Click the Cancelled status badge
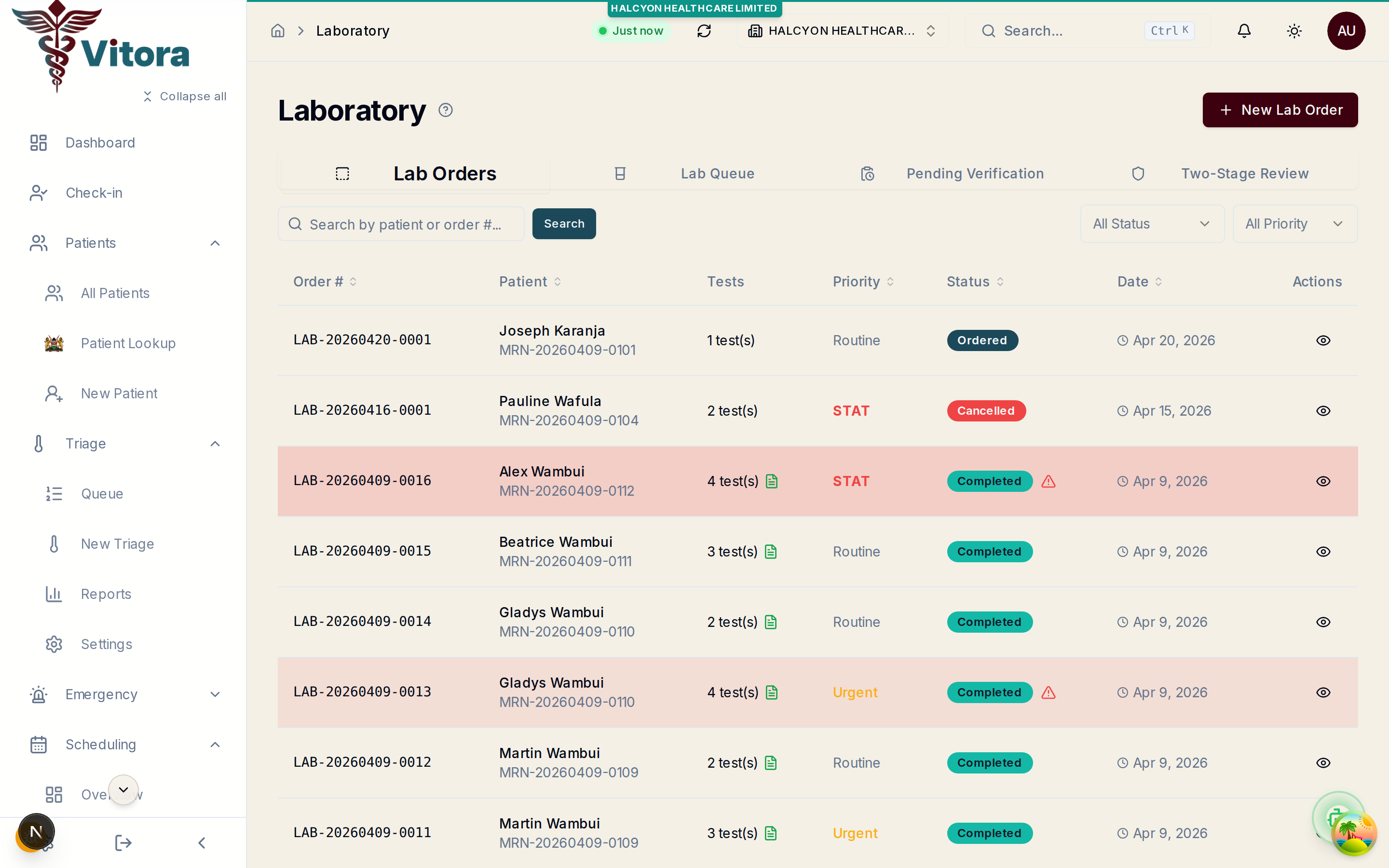The height and width of the screenshot is (868, 1389). click(985, 411)
